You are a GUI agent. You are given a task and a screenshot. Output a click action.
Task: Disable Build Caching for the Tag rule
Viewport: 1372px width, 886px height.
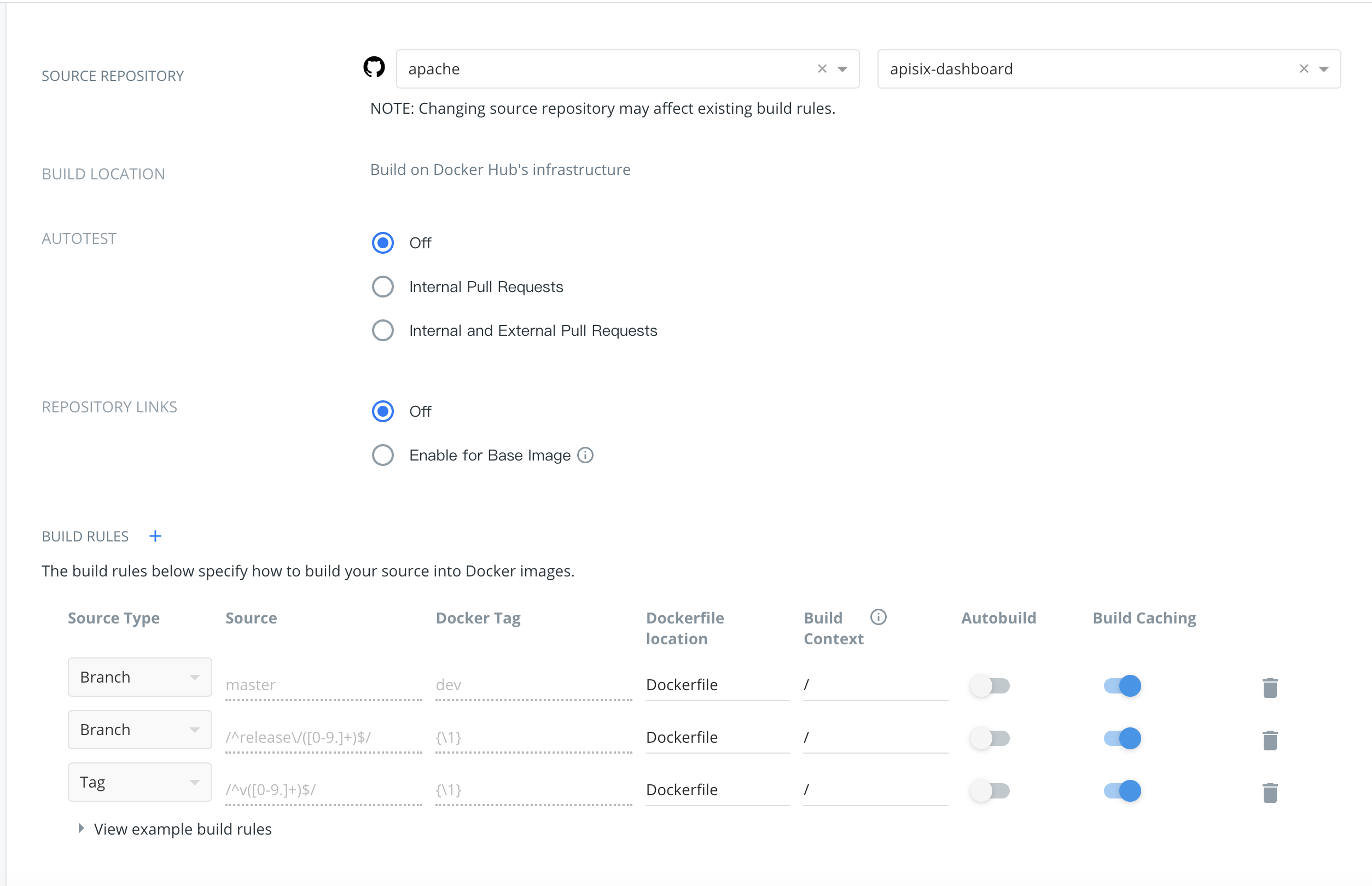[x=1121, y=790]
